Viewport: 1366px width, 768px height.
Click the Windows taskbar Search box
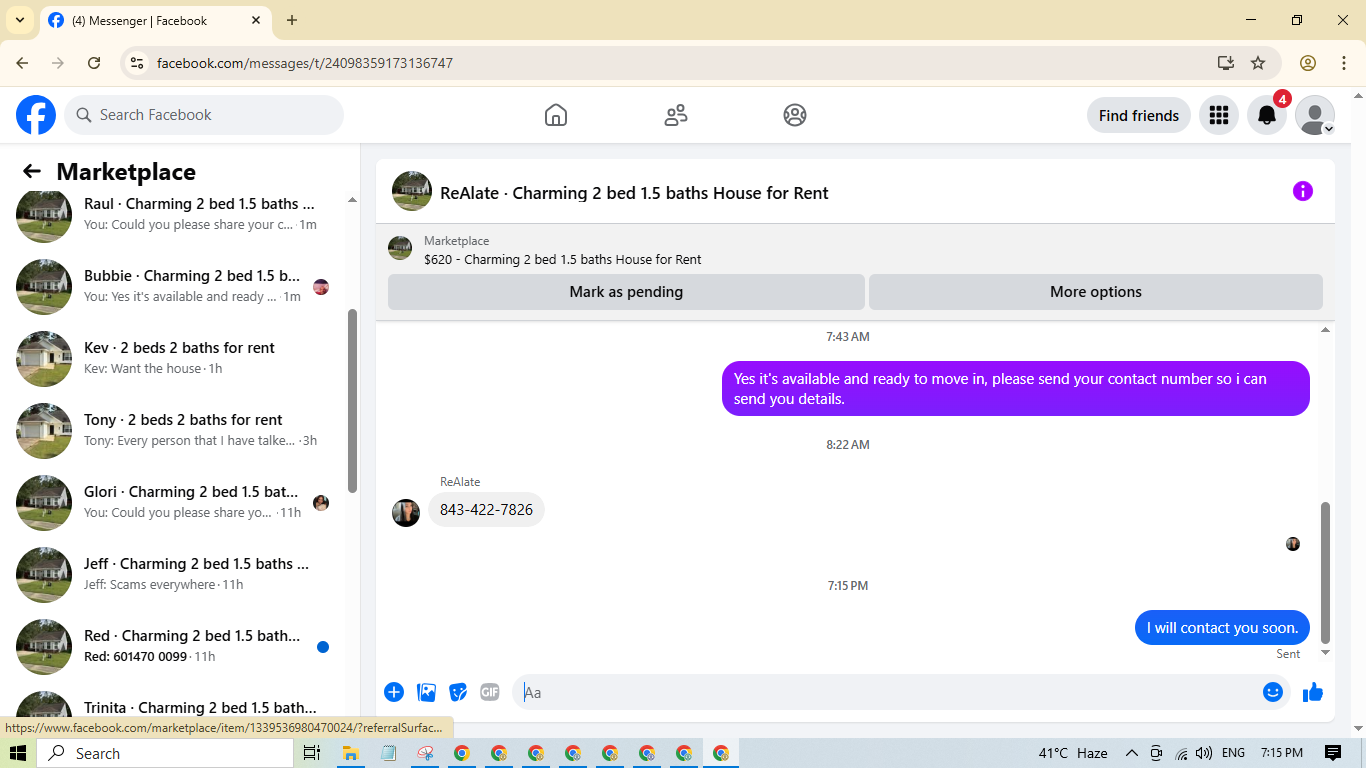point(165,753)
